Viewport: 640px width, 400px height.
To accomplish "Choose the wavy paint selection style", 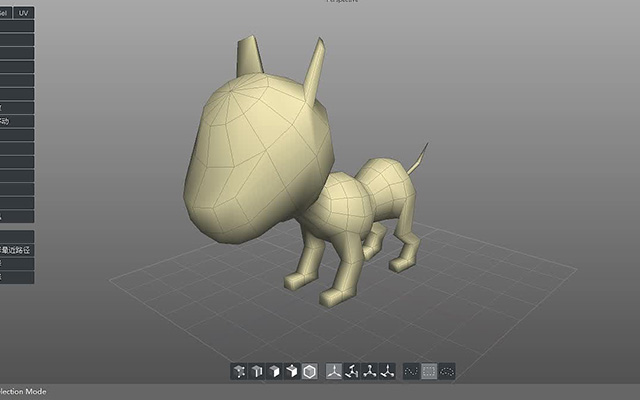I will click(x=411, y=371).
